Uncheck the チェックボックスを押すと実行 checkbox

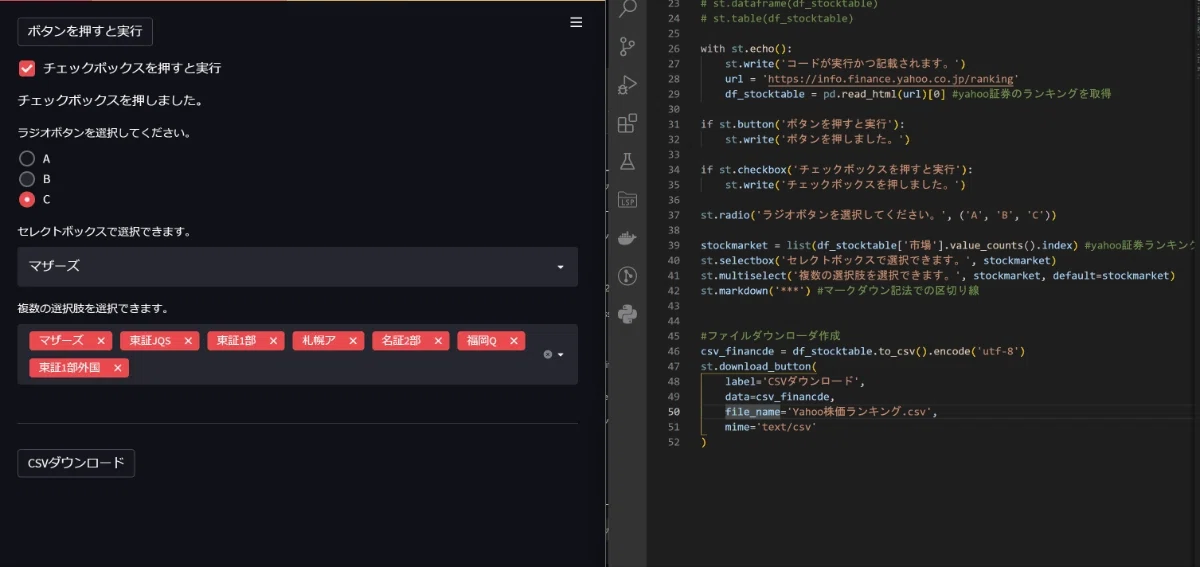click(27, 68)
